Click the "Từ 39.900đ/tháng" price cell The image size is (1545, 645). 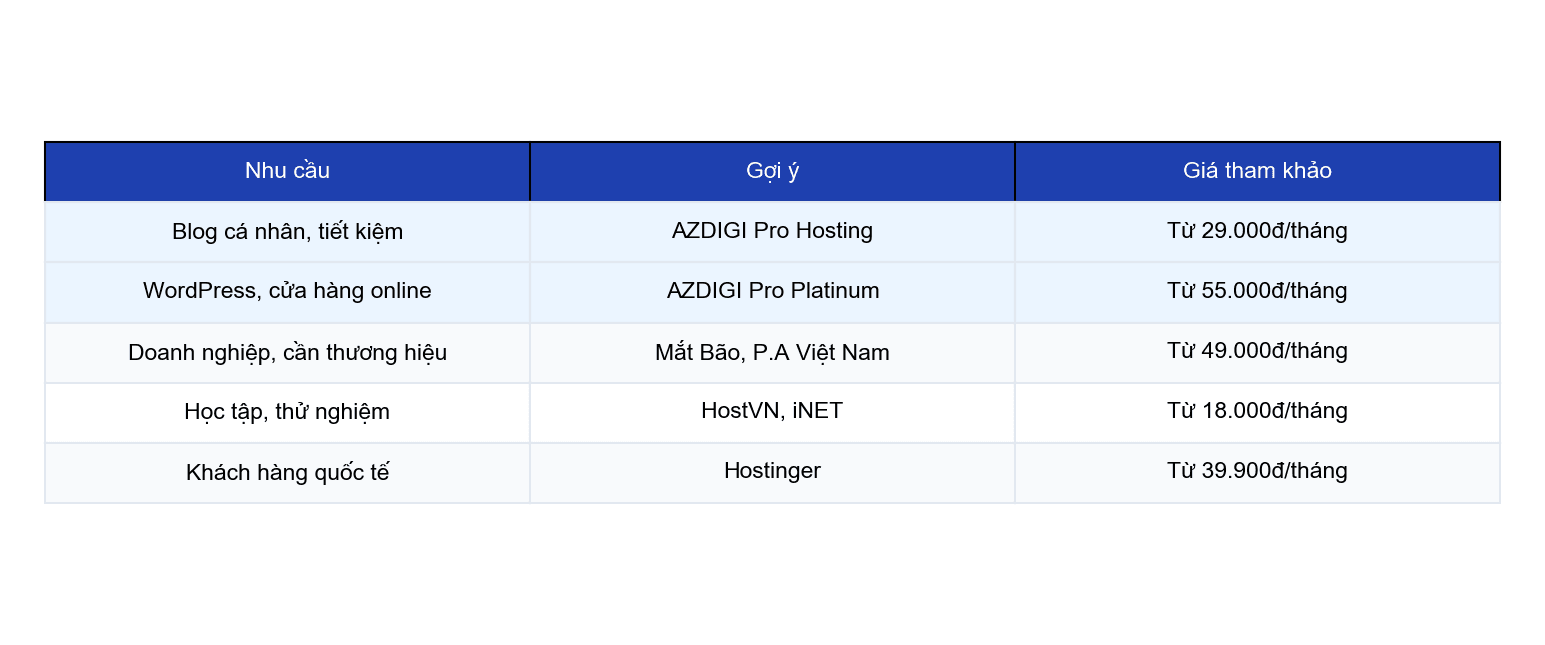(x=1256, y=471)
